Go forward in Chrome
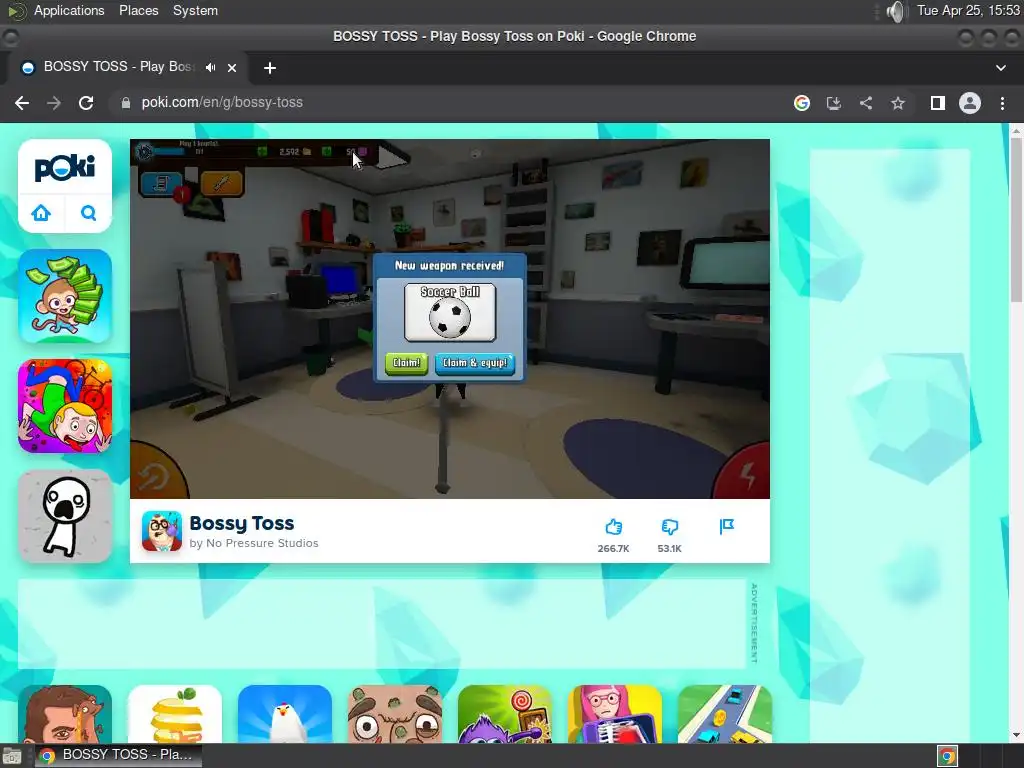The width and height of the screenshot is (1024, 768). coord(54,103)
